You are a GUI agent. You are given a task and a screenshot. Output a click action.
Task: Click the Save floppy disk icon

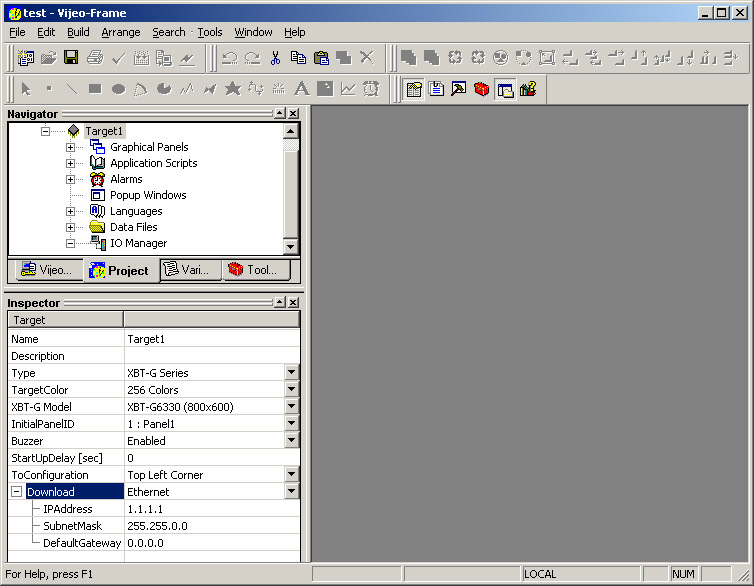click(71, 58)
